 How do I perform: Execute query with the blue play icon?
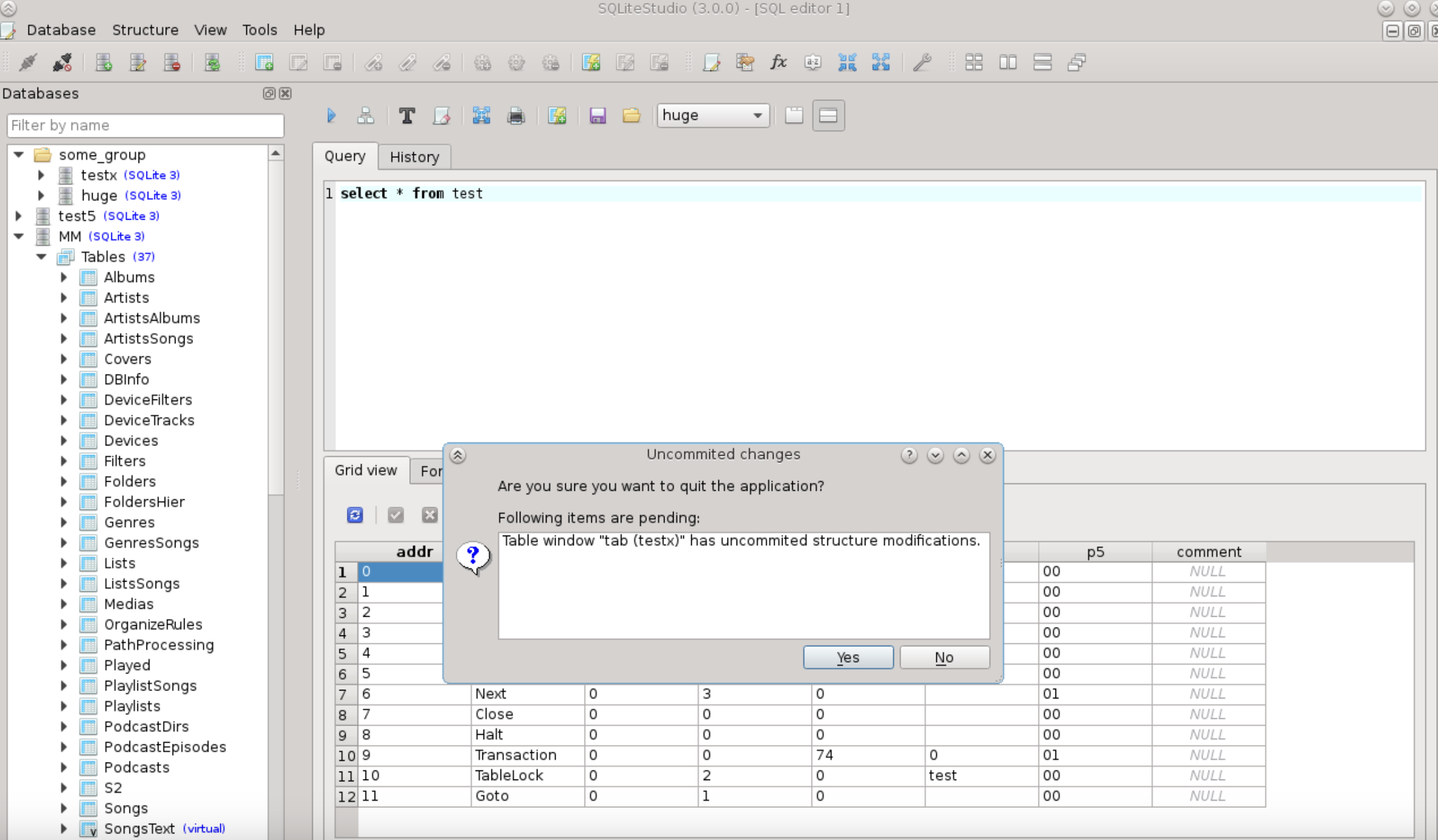click(331, 115)
